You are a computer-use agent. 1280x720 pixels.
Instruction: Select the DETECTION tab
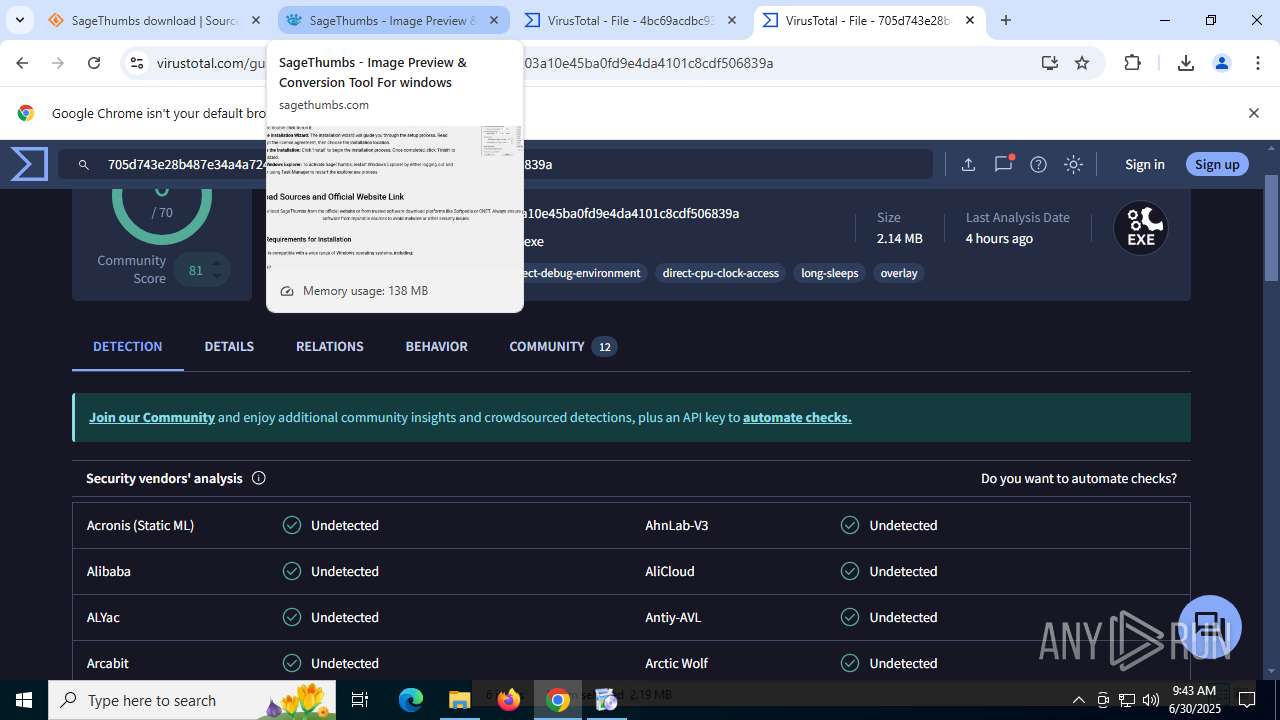coord(127,346)
